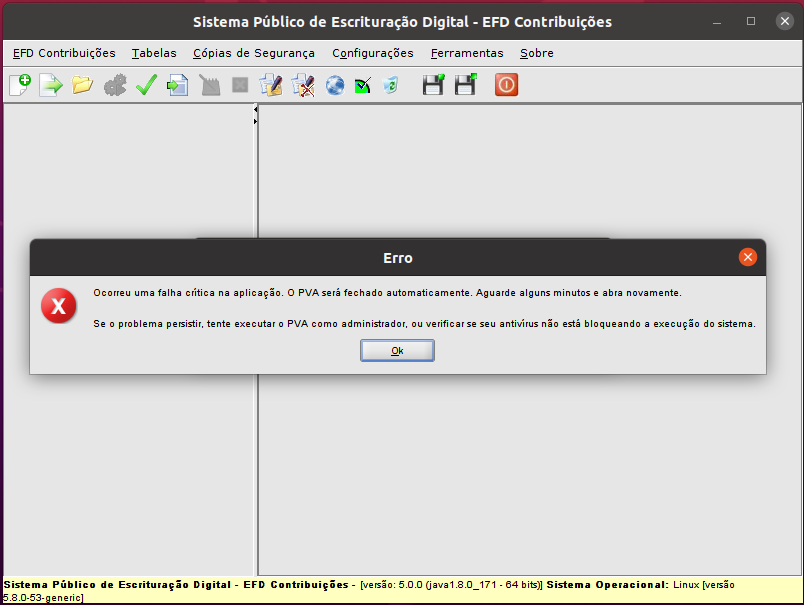Click the red power exit icon
804x605 pixels.
point(507,85)
